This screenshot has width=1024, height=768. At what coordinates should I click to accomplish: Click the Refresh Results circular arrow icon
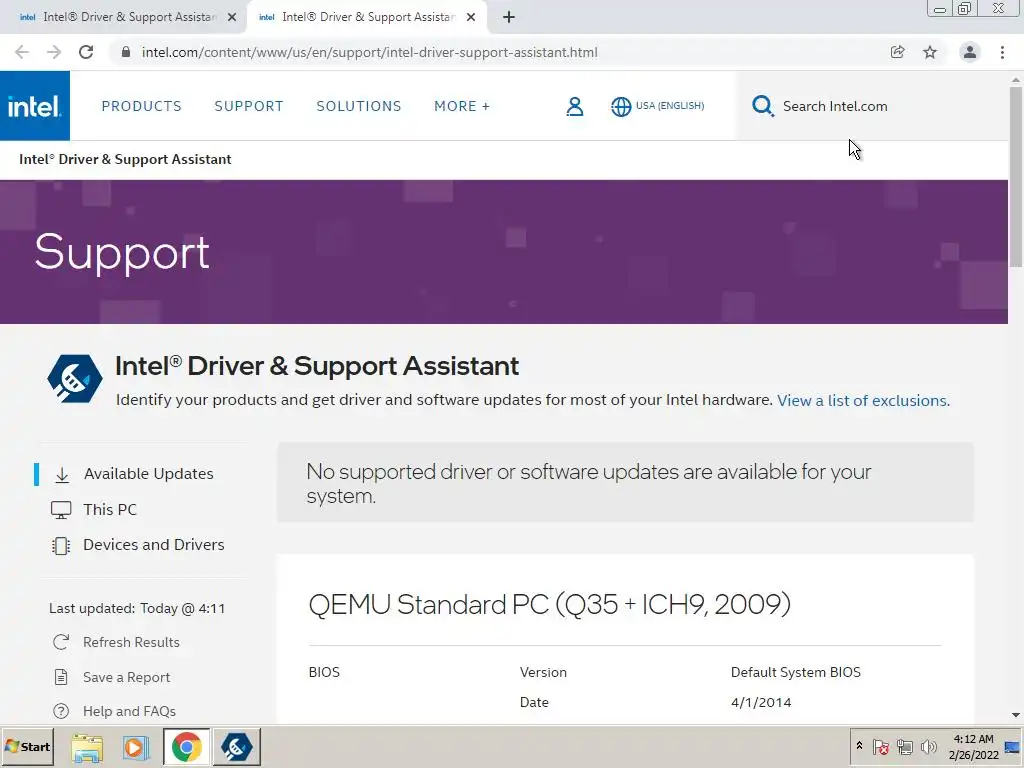click(61, 643)
